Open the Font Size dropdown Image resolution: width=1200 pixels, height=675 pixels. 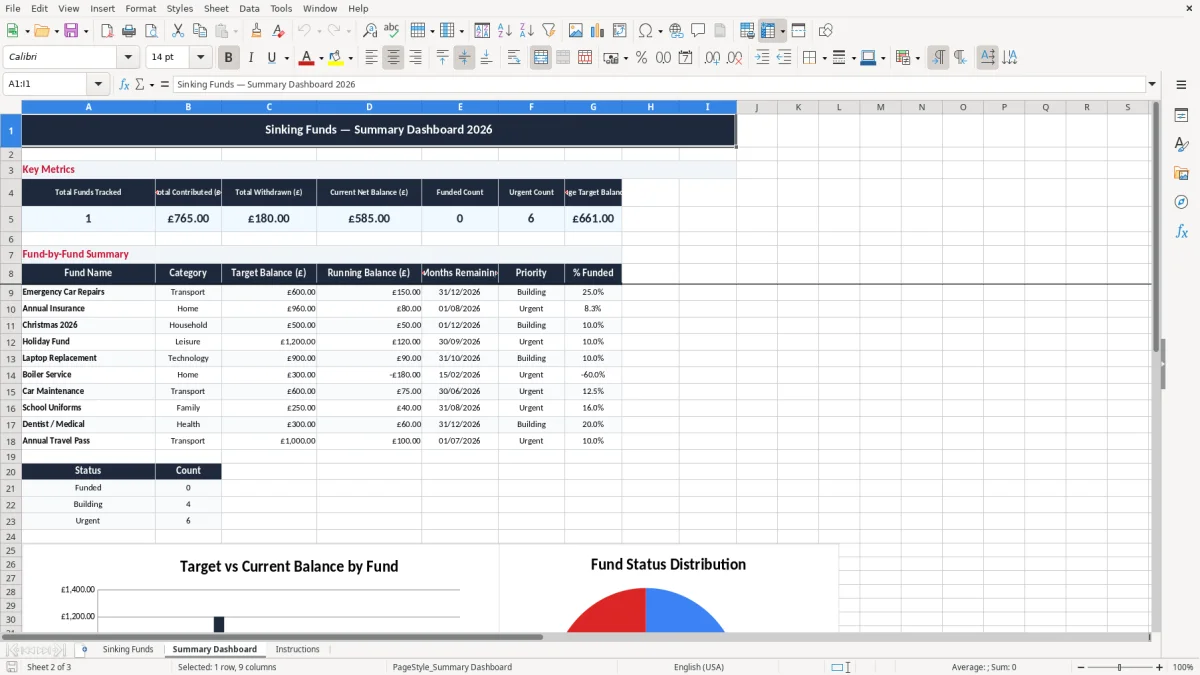click(x=201, y=58)
